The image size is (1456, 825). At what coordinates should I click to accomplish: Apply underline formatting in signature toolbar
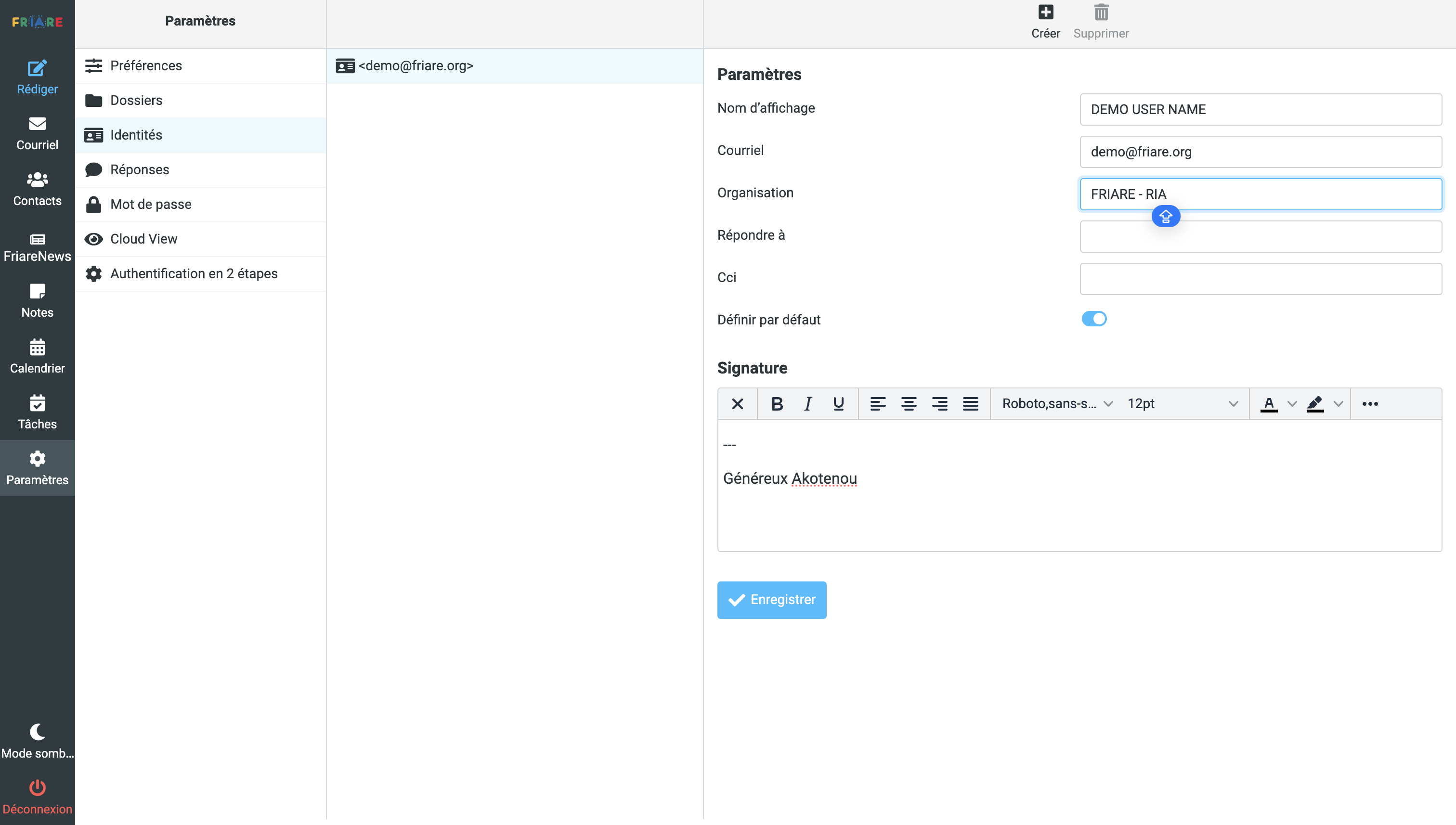838,403
